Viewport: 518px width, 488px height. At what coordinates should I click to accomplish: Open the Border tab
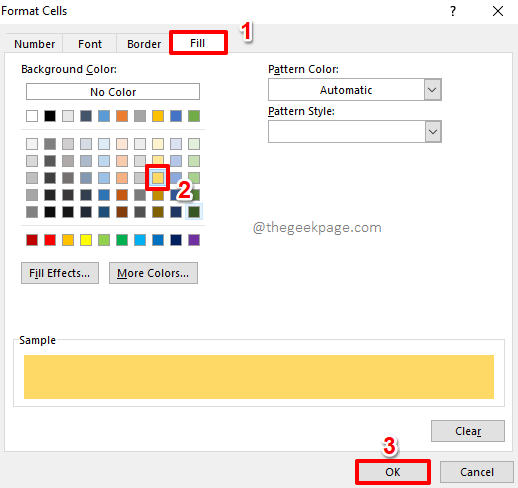pos(144,44)
